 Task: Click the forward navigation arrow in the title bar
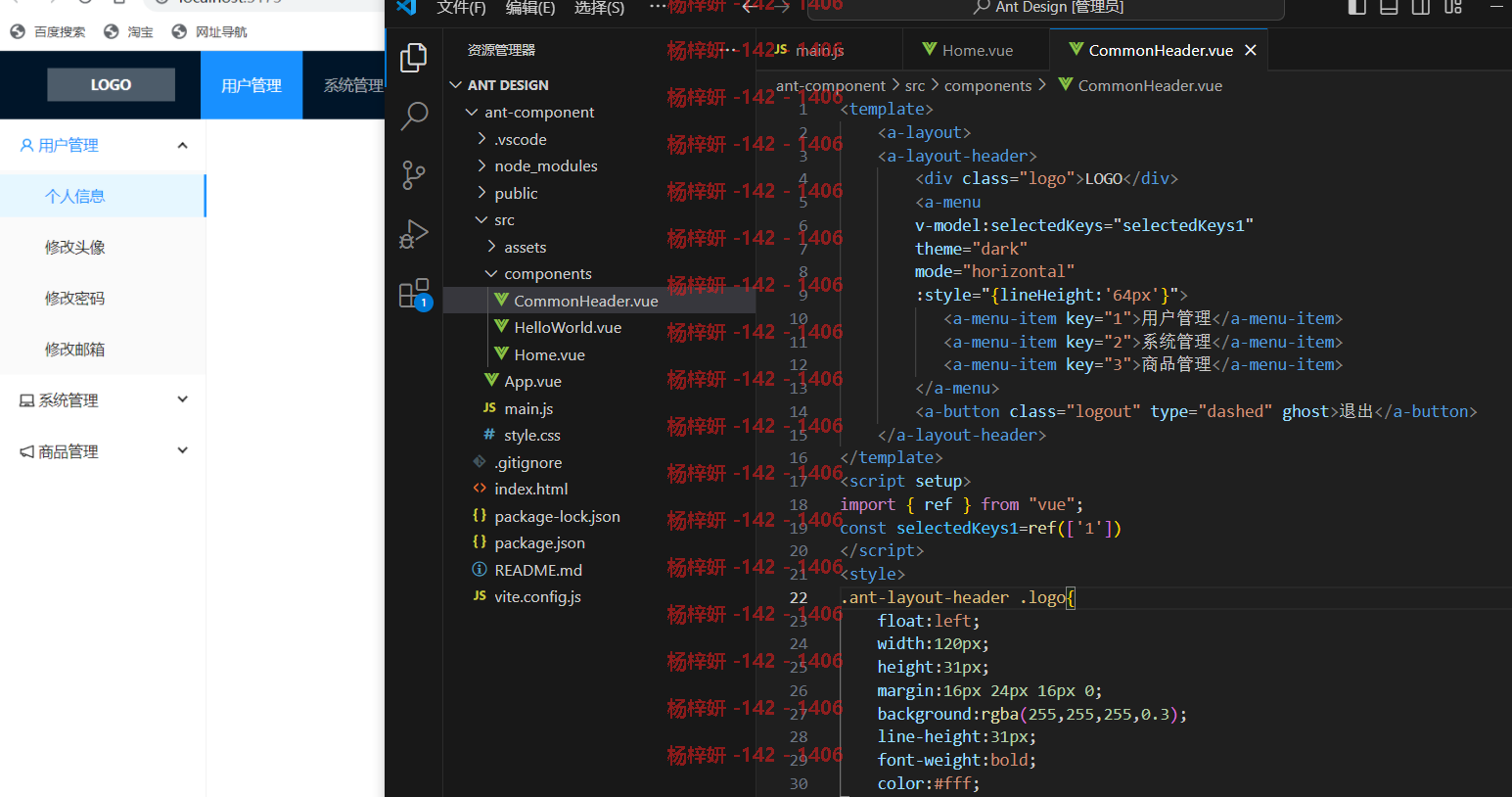pos(781,6)
